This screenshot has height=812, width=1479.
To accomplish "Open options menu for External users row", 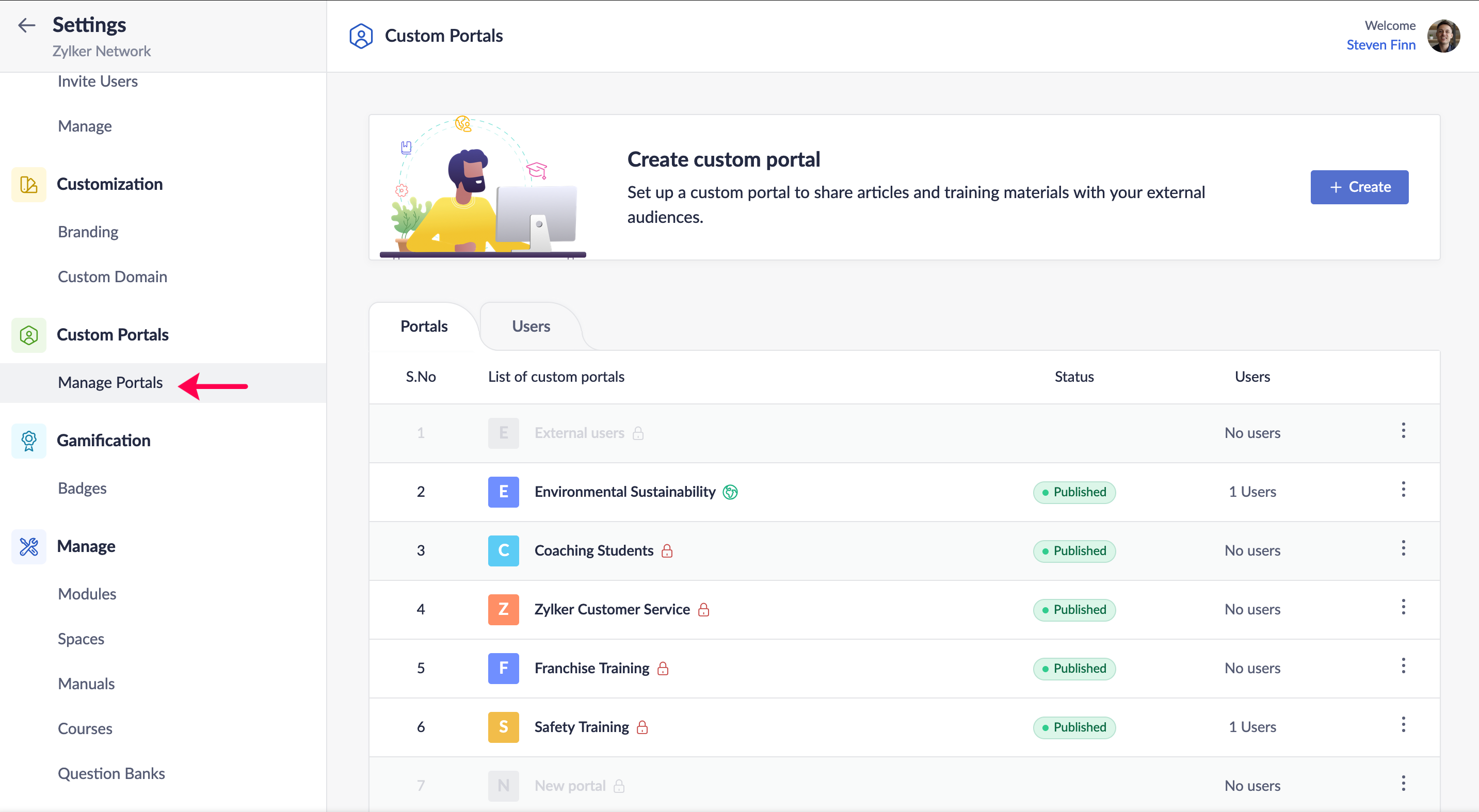I will point(1403,430).
